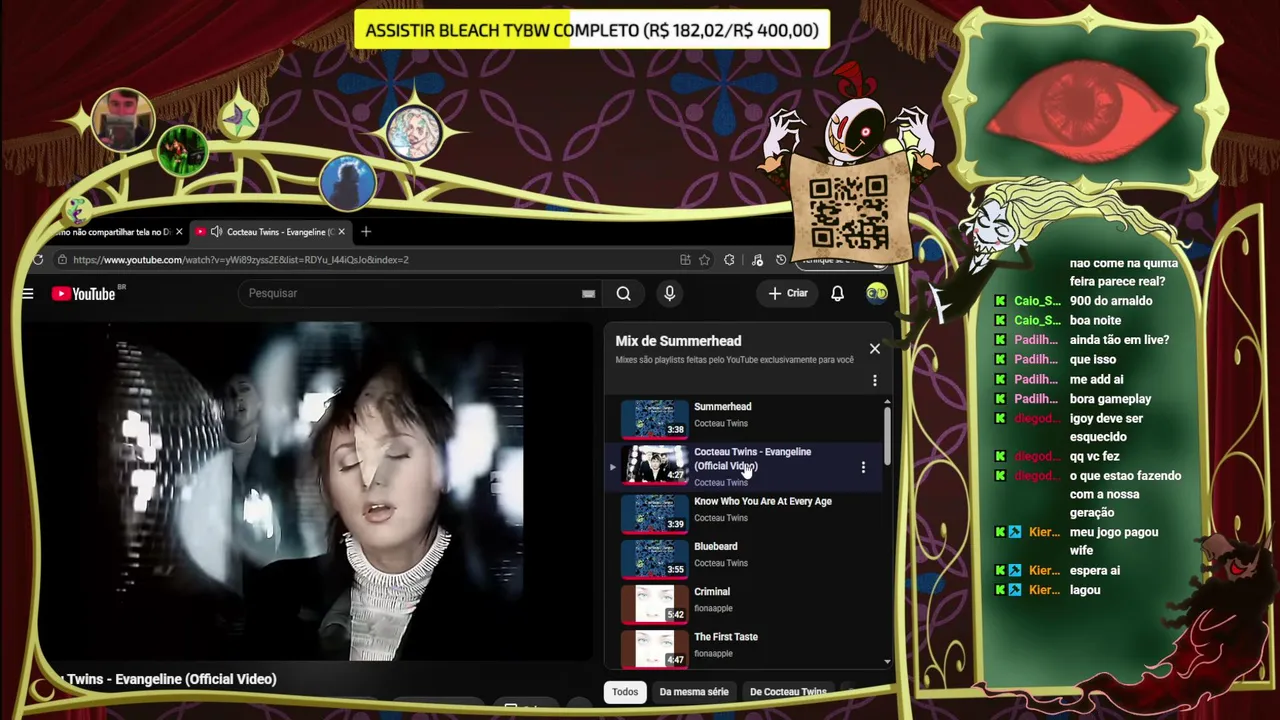This screenshot has height=720, width=1280.
Task: Open options for Evangeline playlist entry
Action: pos(863,467)
